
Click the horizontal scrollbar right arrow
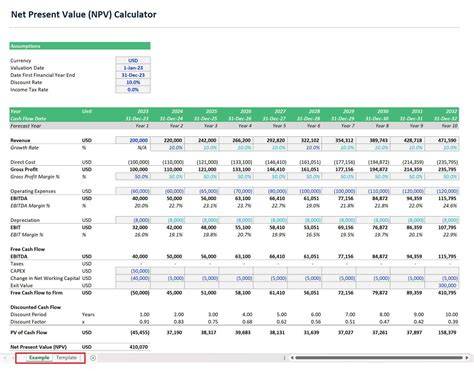pos(467,358)
